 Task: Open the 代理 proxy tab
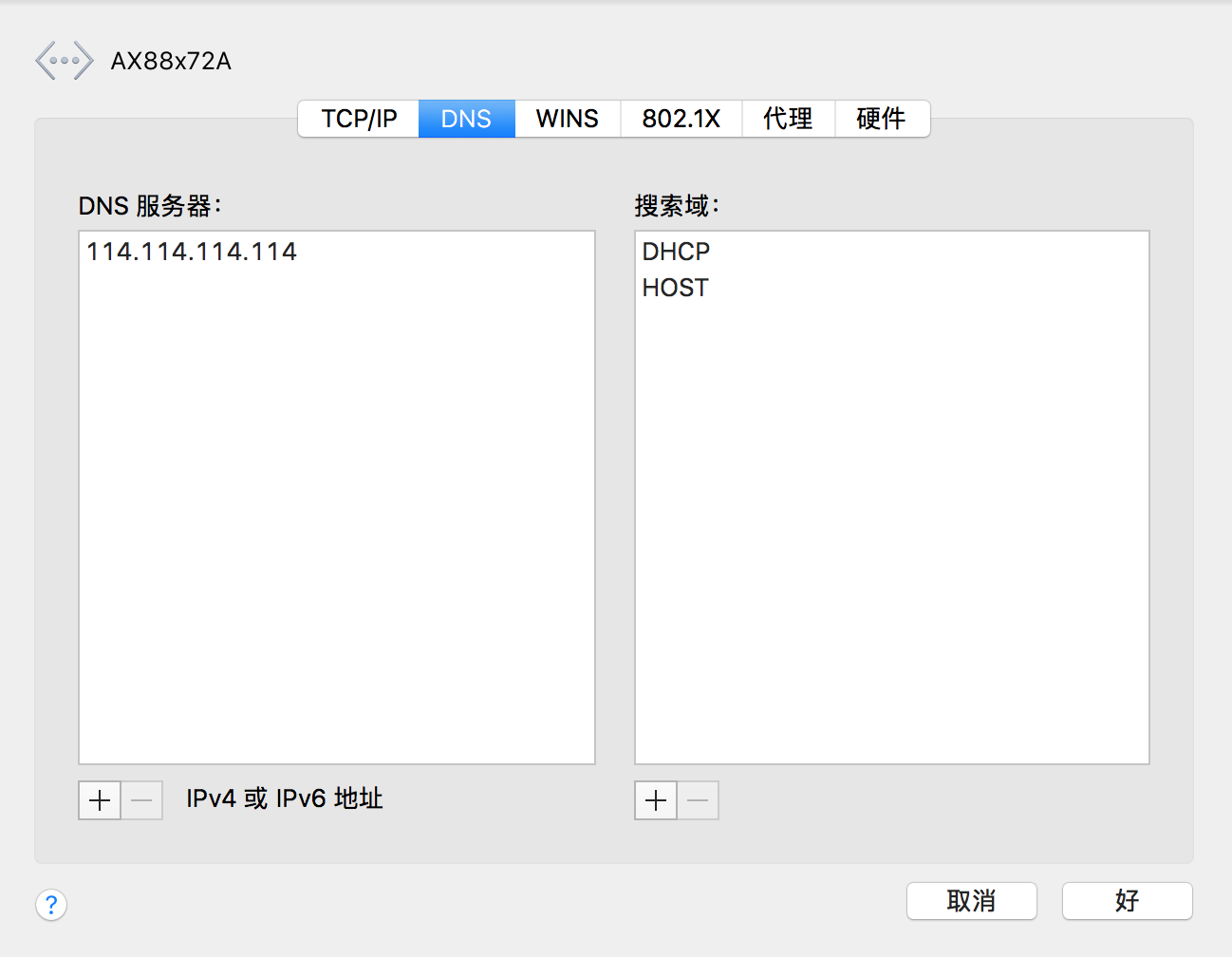click(788, 119)
